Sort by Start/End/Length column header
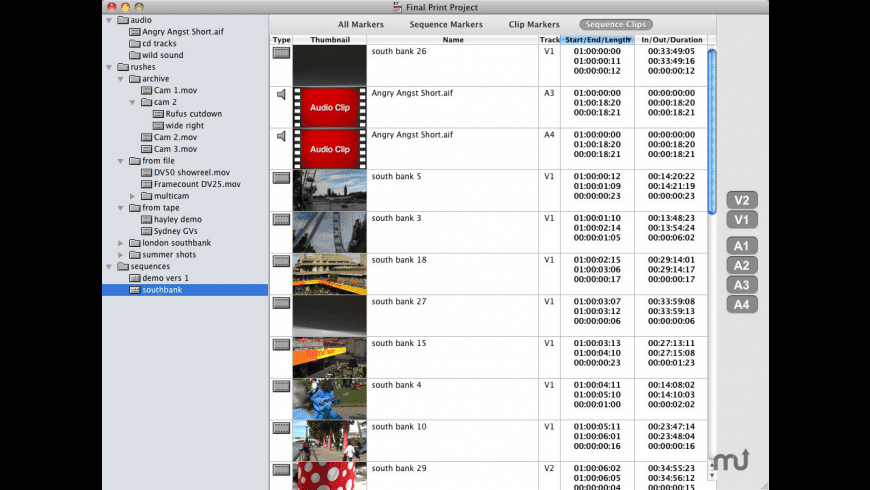 point(598,40)
